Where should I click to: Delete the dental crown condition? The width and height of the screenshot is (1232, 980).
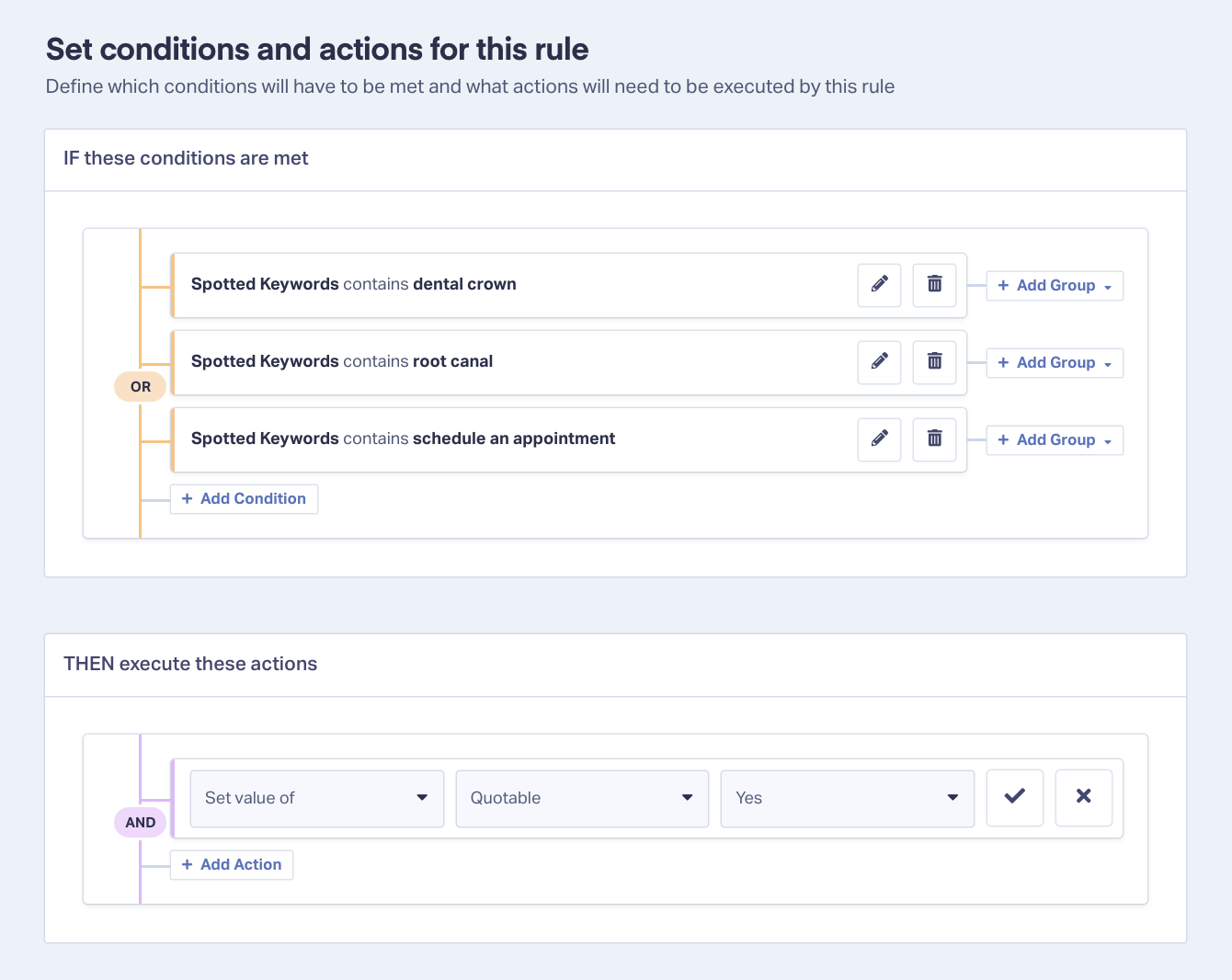(x=934, y=285)
